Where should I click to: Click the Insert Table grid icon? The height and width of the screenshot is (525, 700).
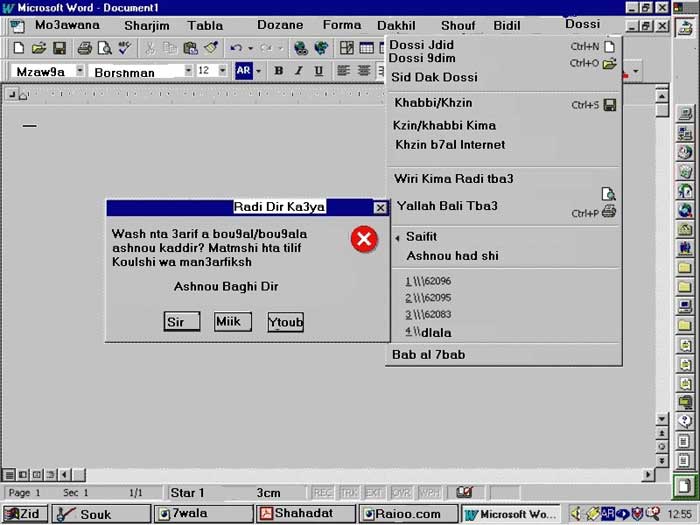pos(367,47)
